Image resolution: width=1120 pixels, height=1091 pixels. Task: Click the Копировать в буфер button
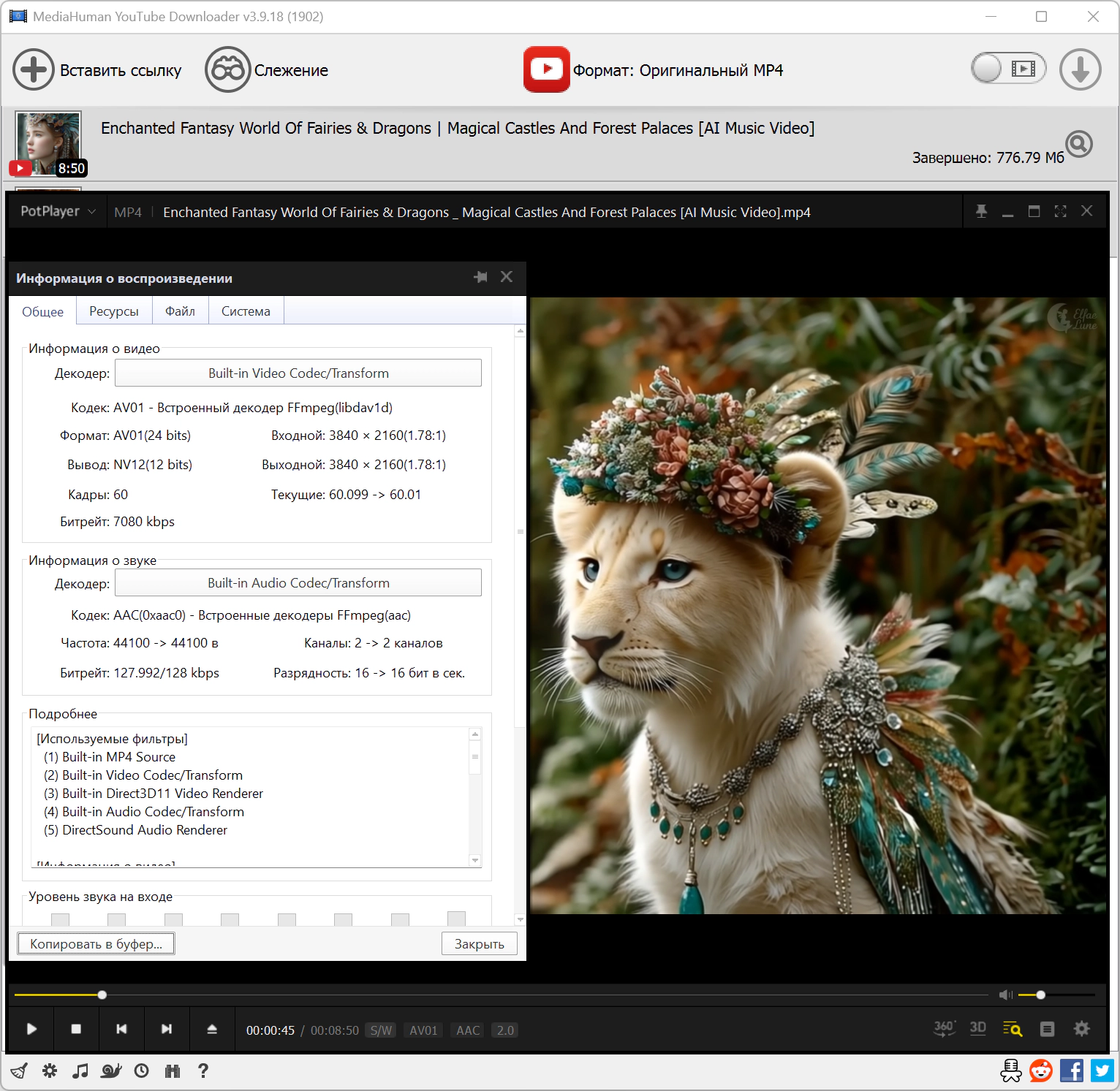[96, 943]
